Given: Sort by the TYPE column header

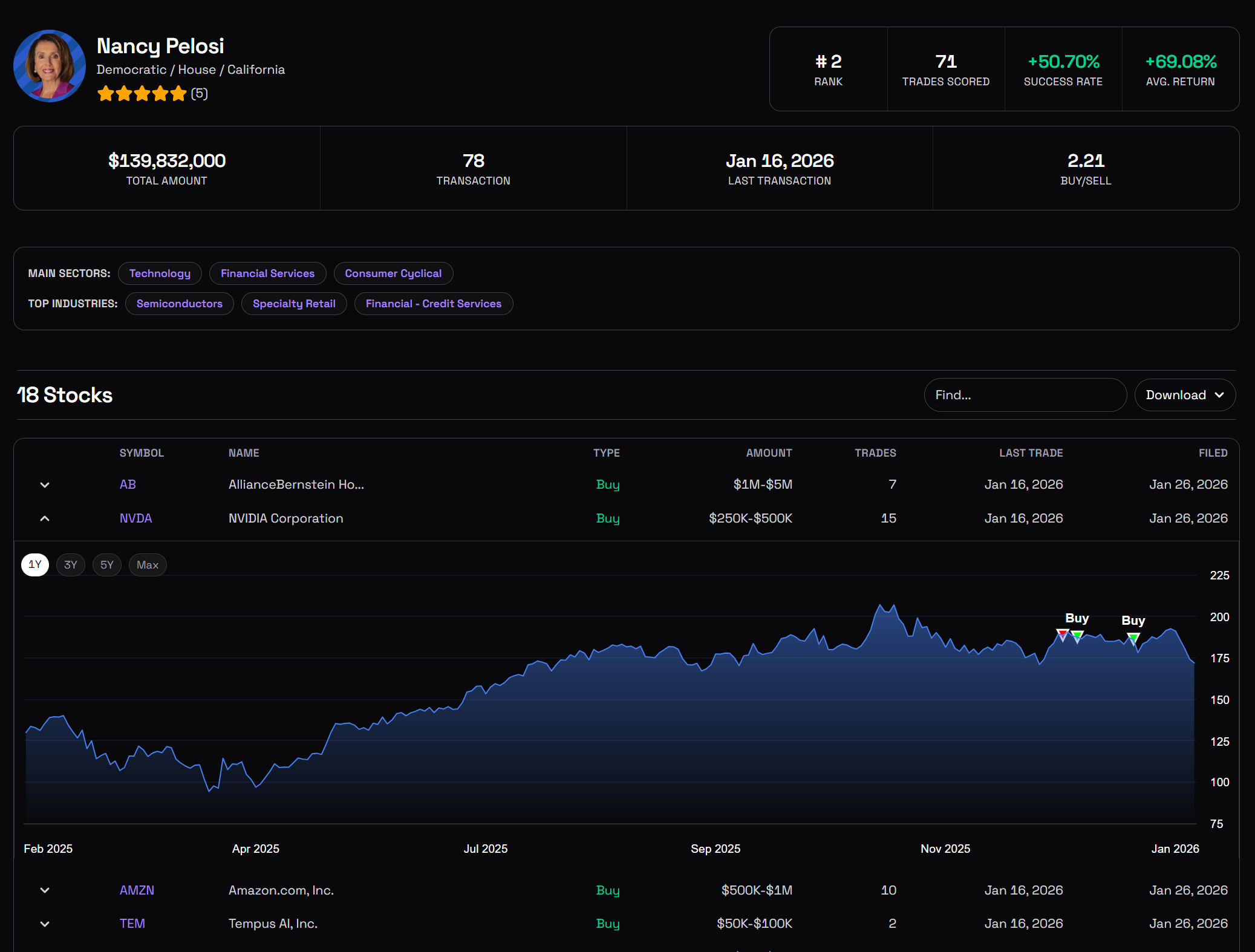Looking at the screenshot, I should [606, 453].
